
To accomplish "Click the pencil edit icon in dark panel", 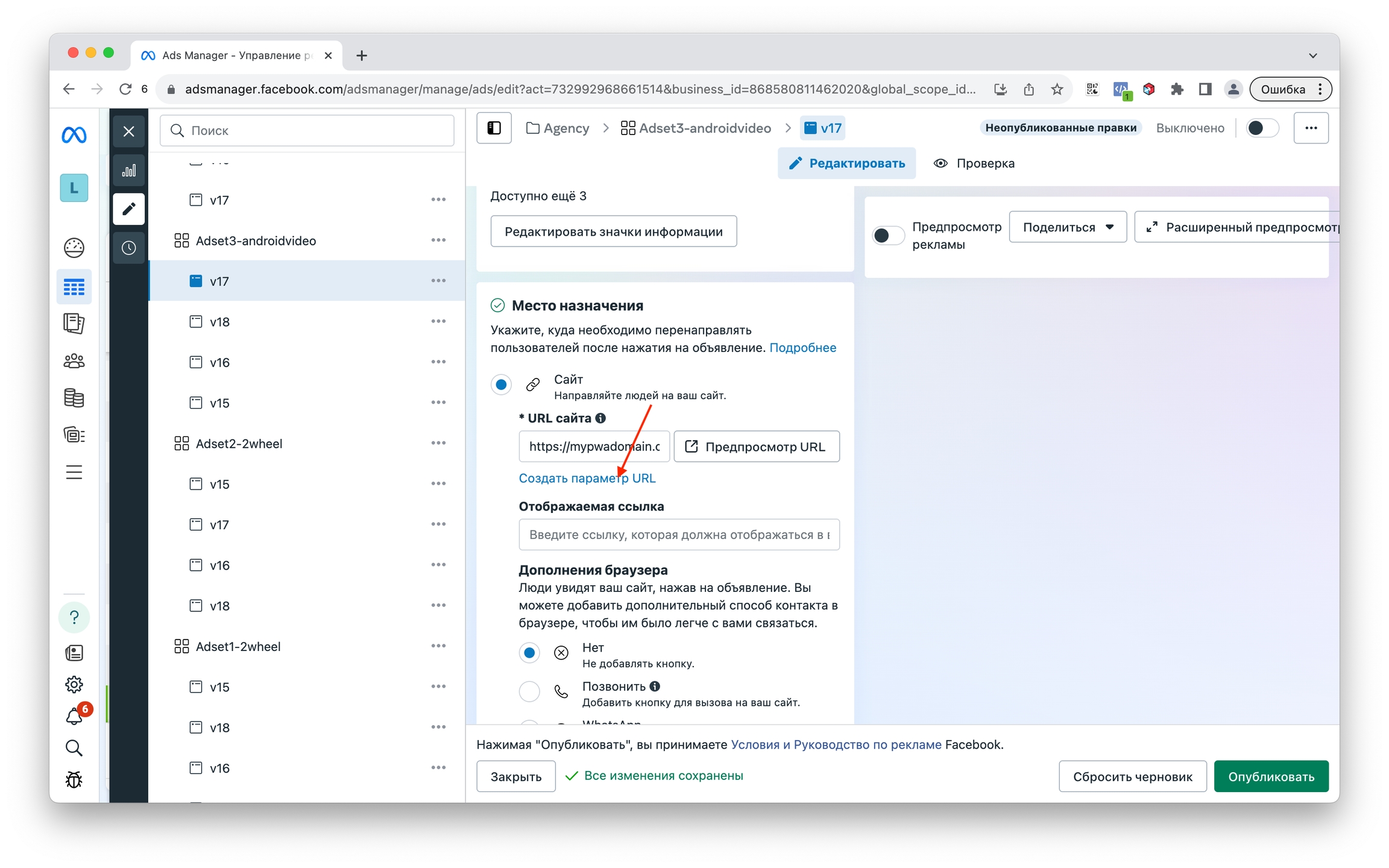I will tap(128, 209).
